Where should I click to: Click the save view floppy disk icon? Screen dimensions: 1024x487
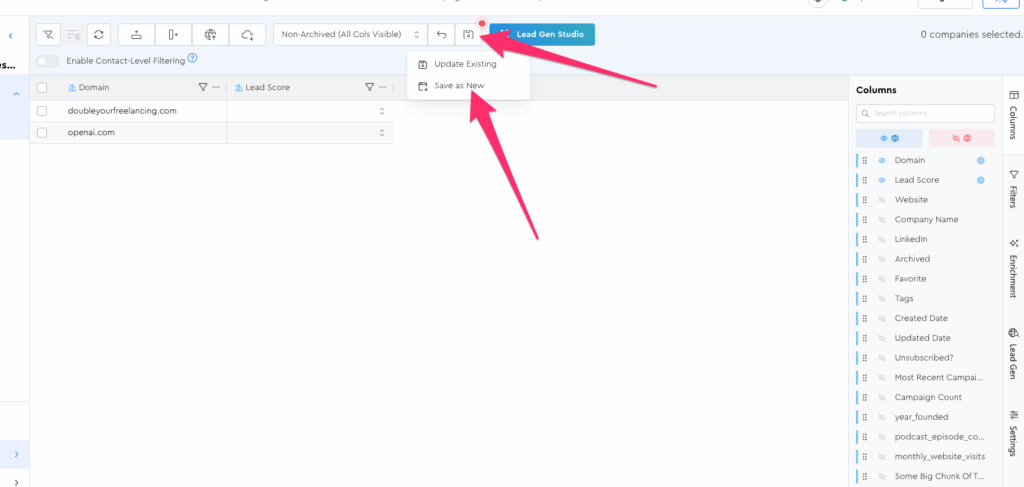click(468, 35)
